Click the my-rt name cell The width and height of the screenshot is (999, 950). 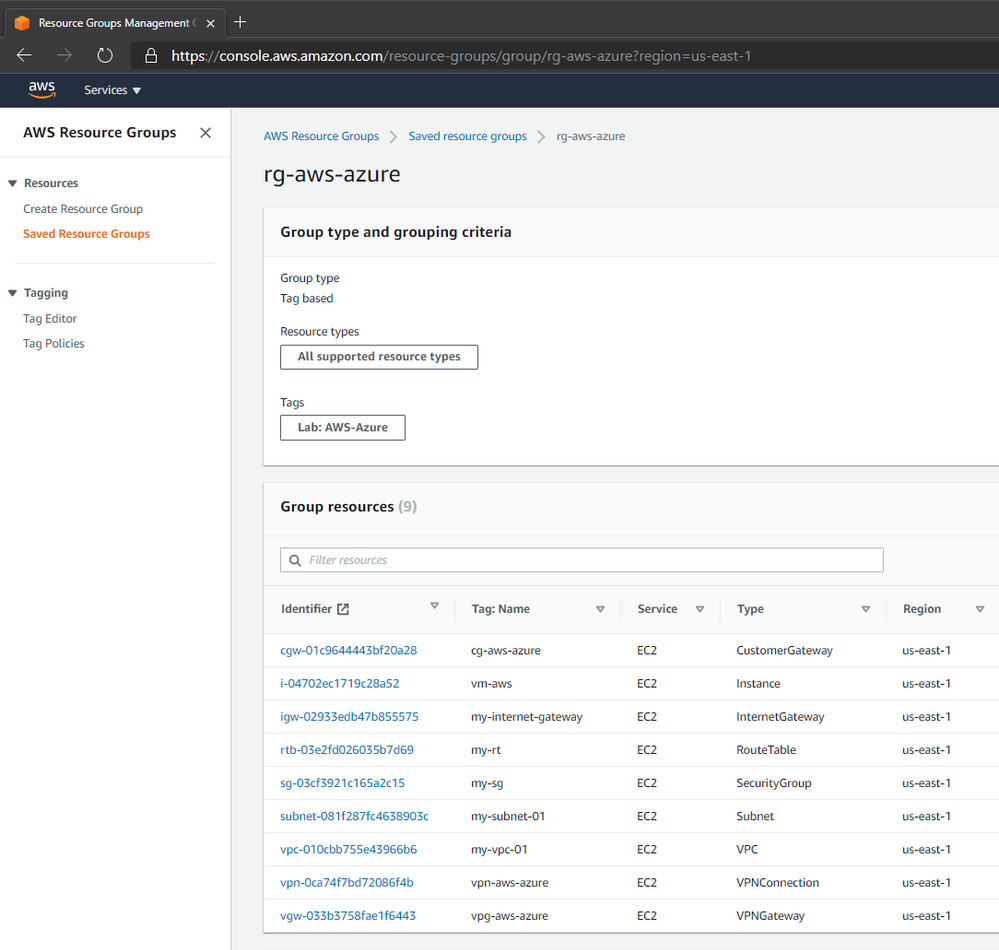(x=485, y=750)
